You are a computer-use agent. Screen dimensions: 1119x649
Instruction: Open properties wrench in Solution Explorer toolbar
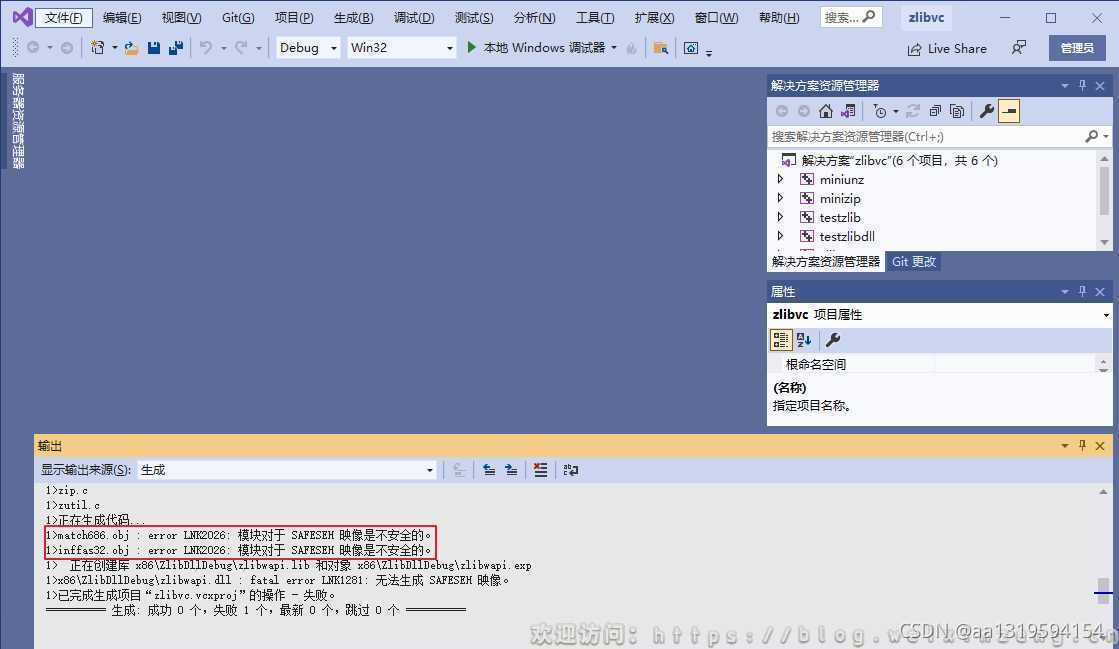point(987,111)
